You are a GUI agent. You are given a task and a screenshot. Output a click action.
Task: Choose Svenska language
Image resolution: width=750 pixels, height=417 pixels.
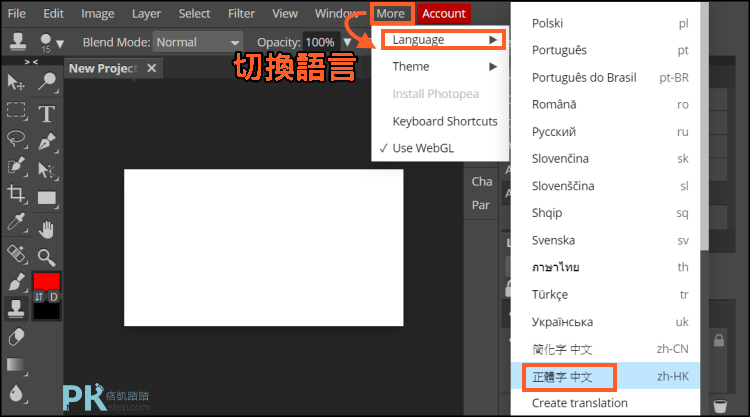(x=606, y=241)
